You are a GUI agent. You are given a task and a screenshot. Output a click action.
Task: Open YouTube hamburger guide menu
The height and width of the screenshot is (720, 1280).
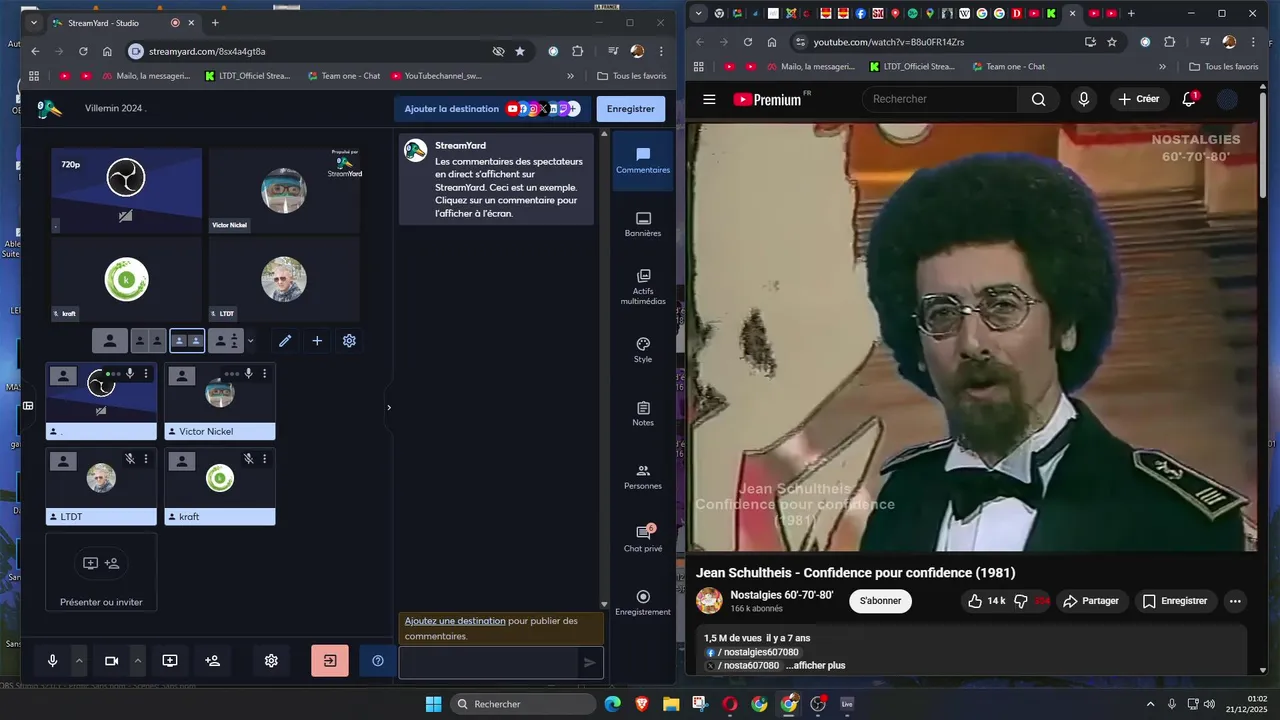pos(709,99)
